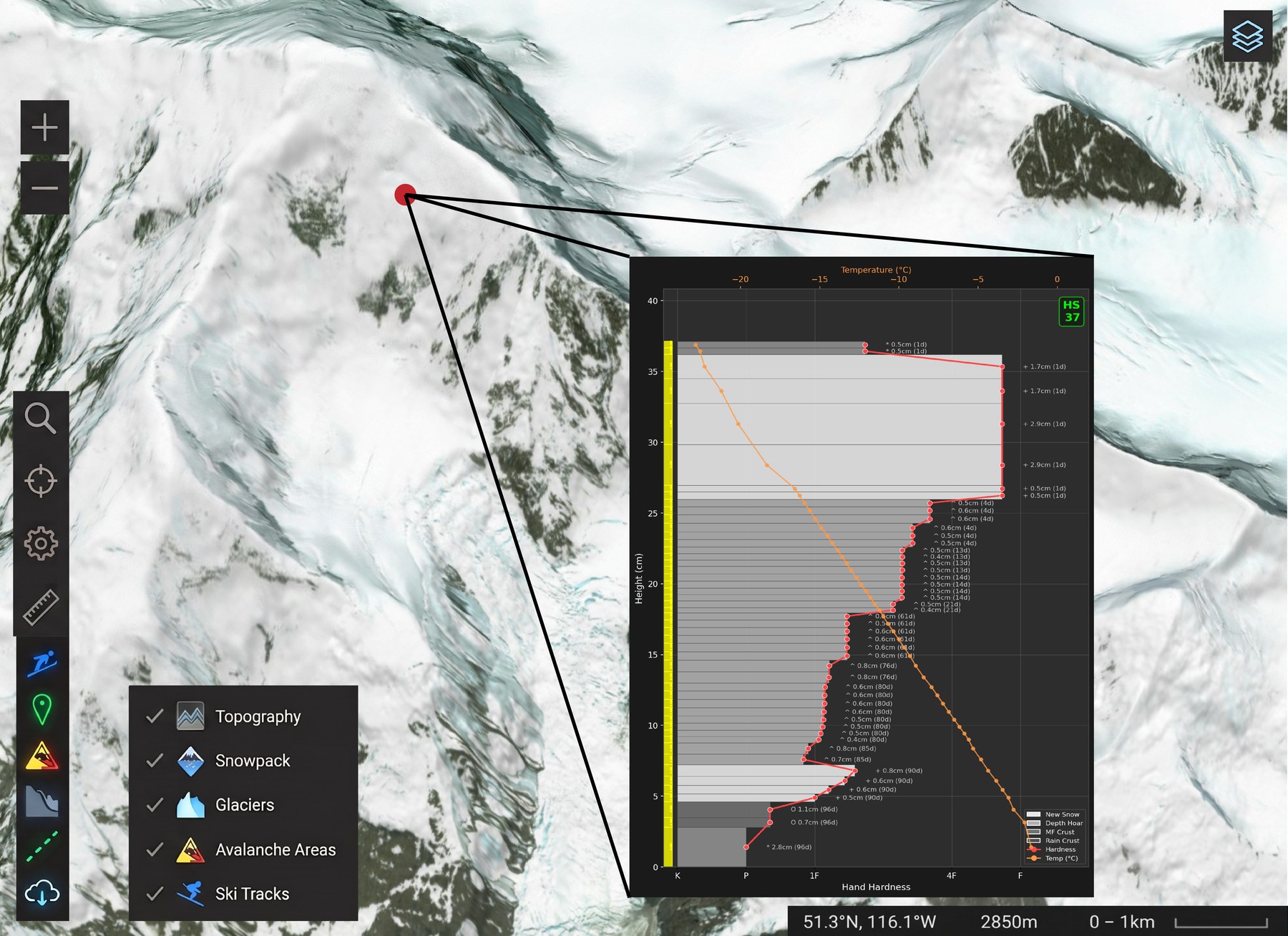Click the Topography layer icon
This screenshot has height=936, width=1288.
[x=190, y=716]
